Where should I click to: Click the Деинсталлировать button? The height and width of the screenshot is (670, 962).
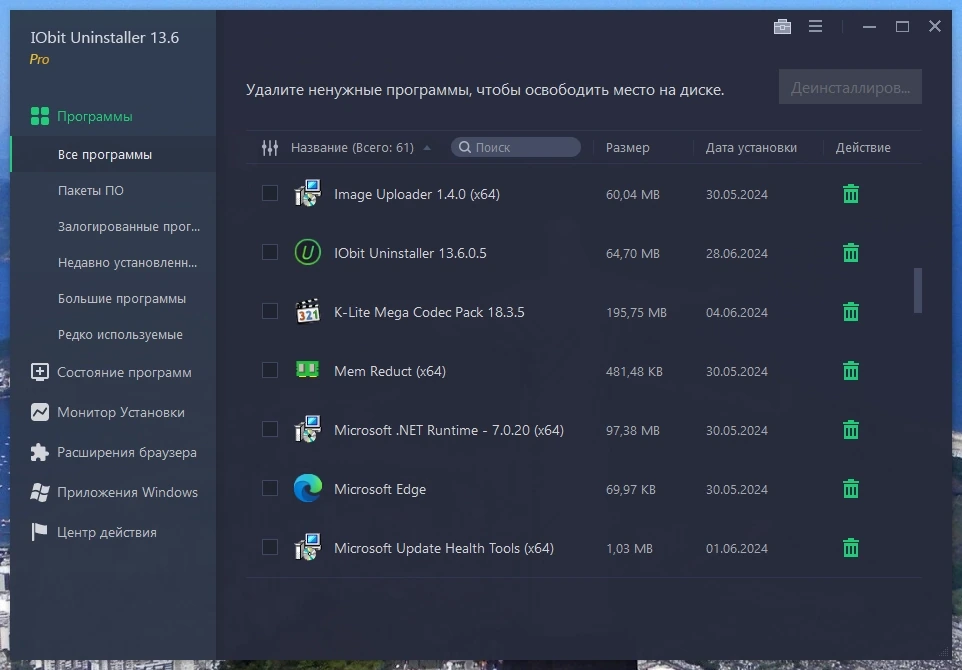(850, 87)
